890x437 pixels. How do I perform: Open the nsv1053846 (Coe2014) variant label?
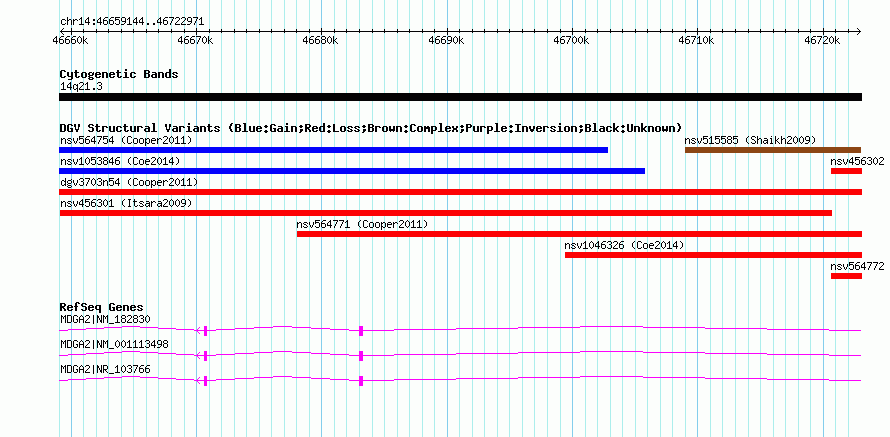point(120,161)
